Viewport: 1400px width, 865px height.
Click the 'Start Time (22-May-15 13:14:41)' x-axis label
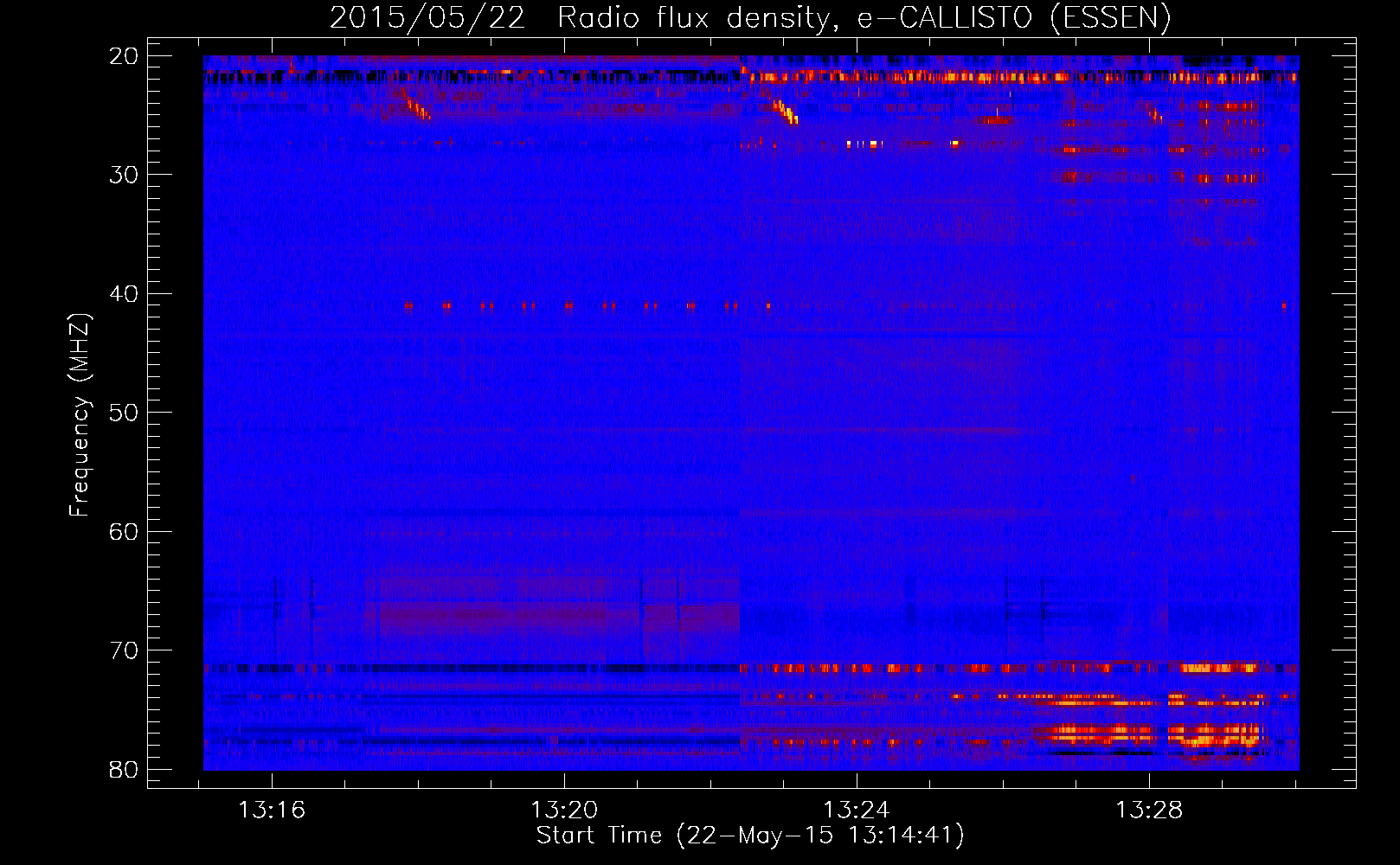[x=750, y=836]
